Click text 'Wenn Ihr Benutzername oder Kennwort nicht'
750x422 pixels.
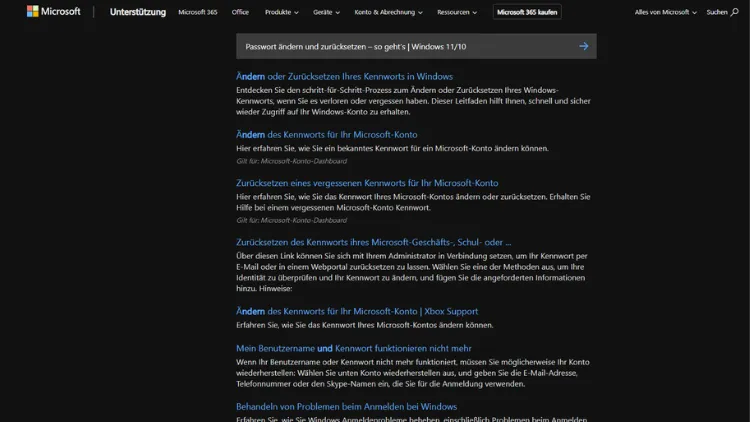tap(413, 373)
